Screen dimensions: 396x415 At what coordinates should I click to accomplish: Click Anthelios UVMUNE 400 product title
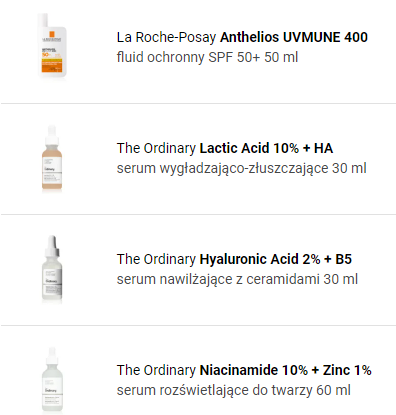click(x=294, y=37)
